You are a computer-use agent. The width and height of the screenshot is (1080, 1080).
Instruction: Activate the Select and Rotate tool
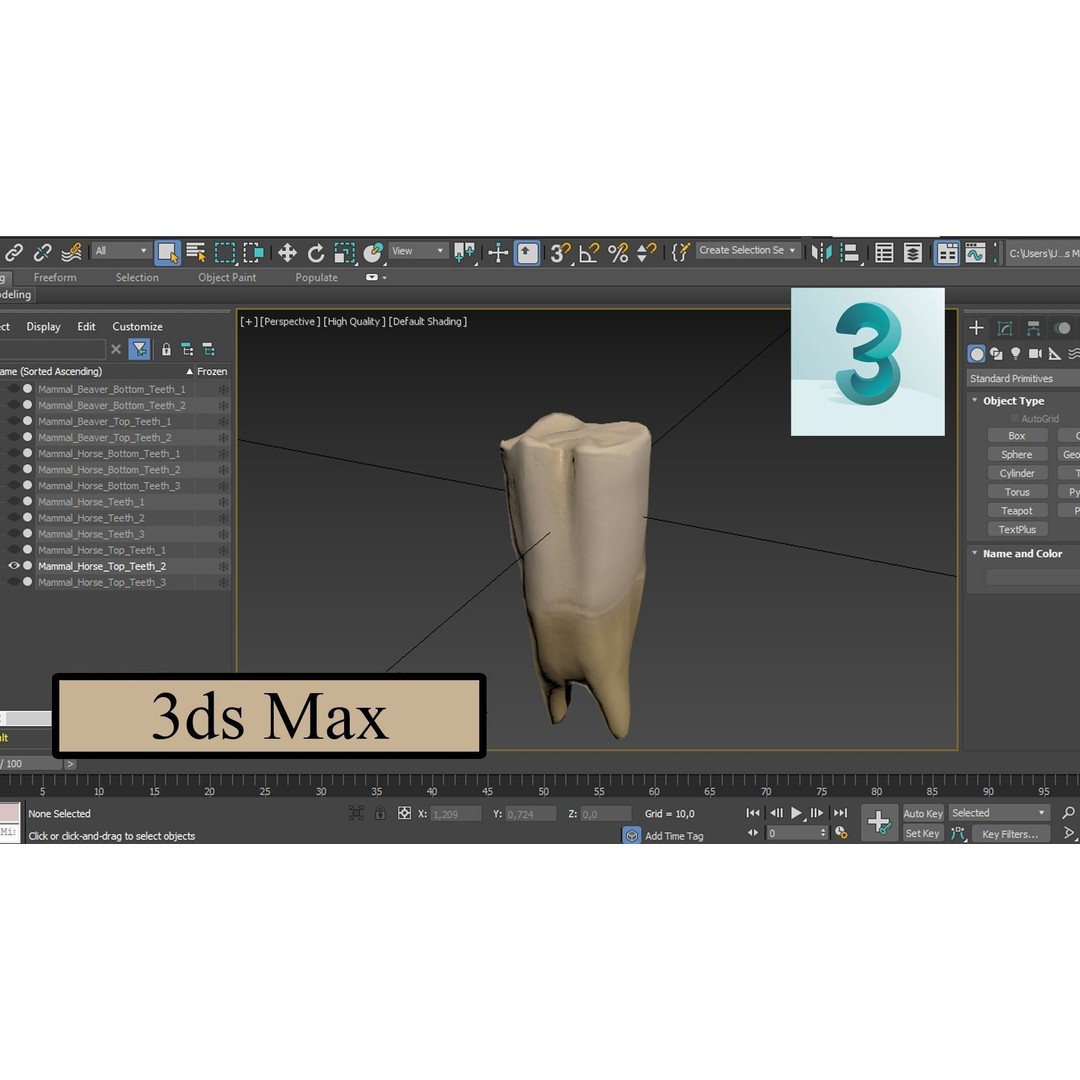(x=316, y=253)
